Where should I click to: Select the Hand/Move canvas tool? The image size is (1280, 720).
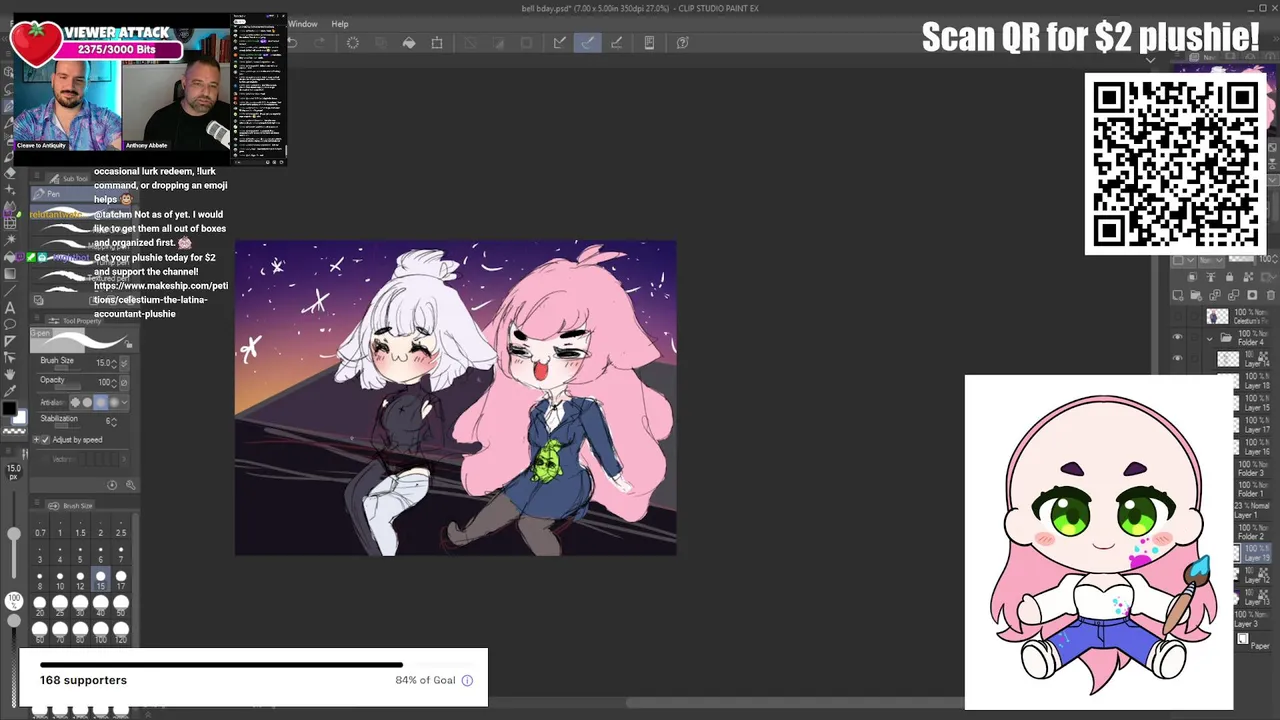click(10, 374)
